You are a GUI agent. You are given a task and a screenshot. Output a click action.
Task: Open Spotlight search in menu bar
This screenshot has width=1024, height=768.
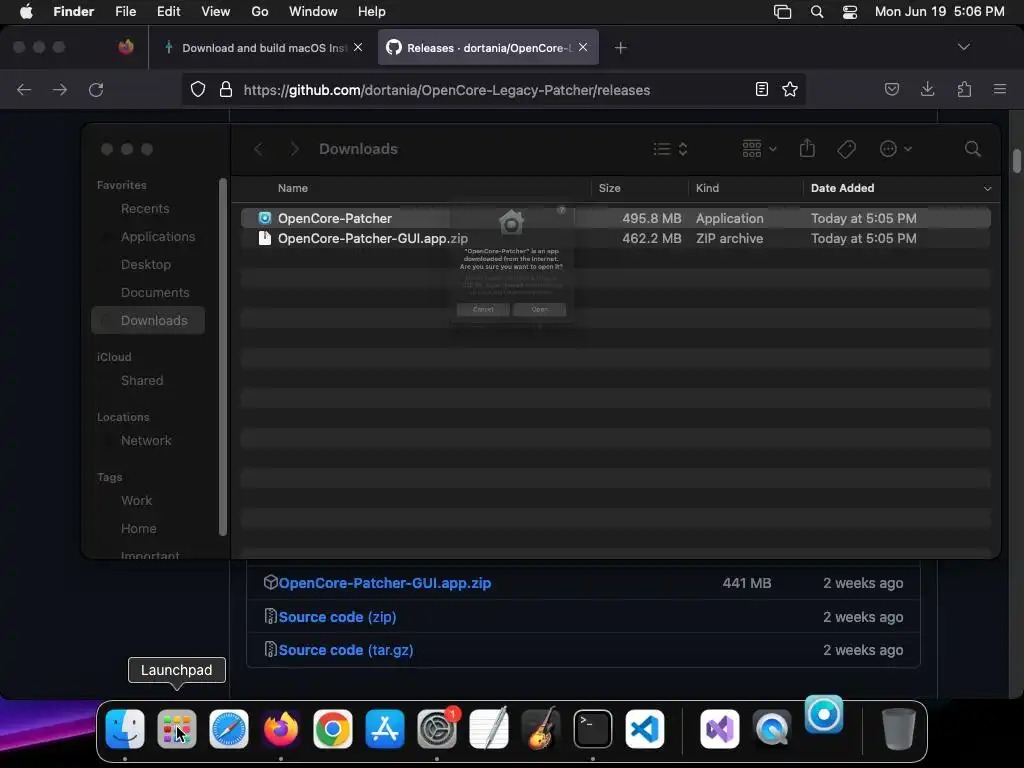816,12
